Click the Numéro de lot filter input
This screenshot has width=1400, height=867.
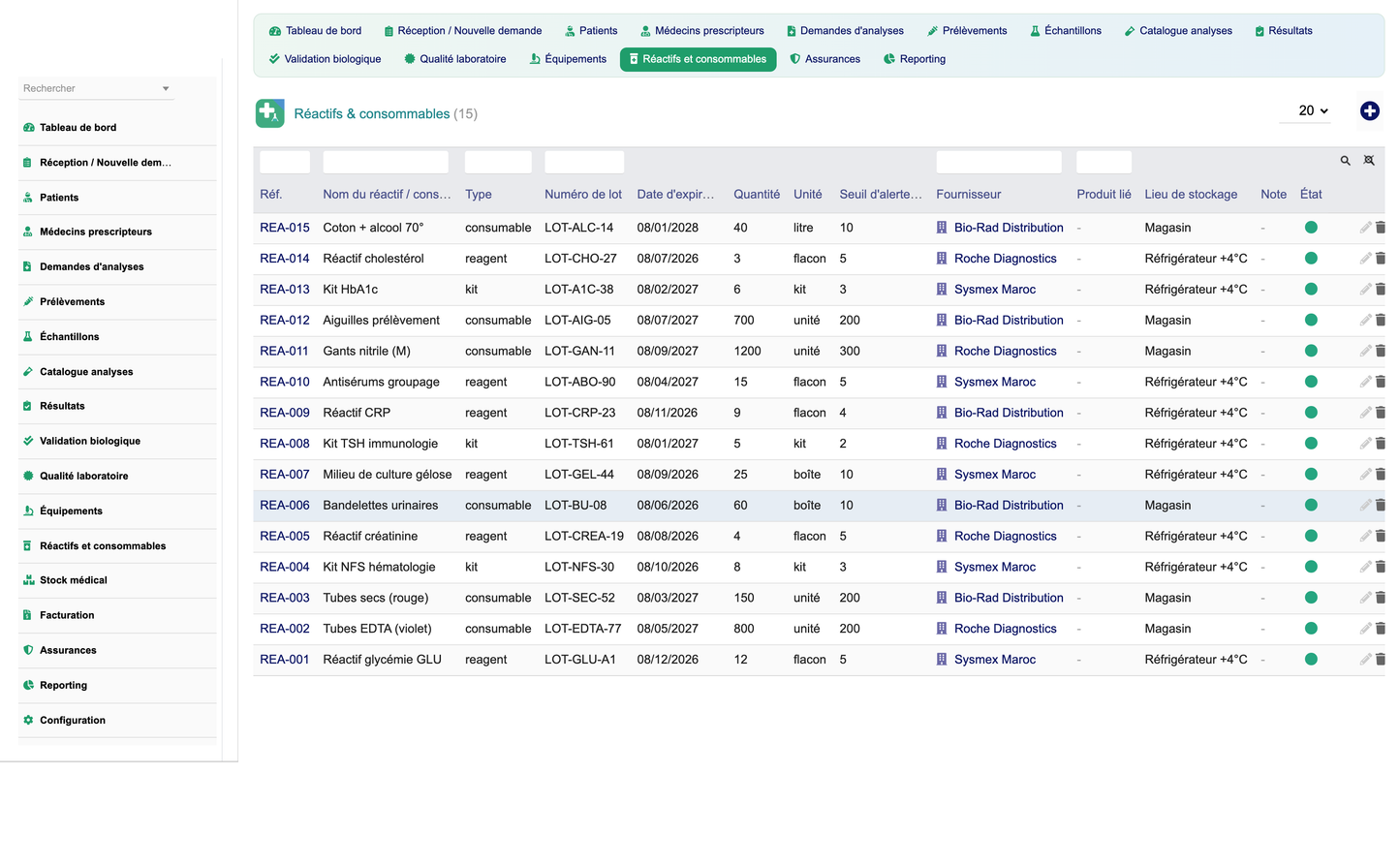(x=584, y=162)
